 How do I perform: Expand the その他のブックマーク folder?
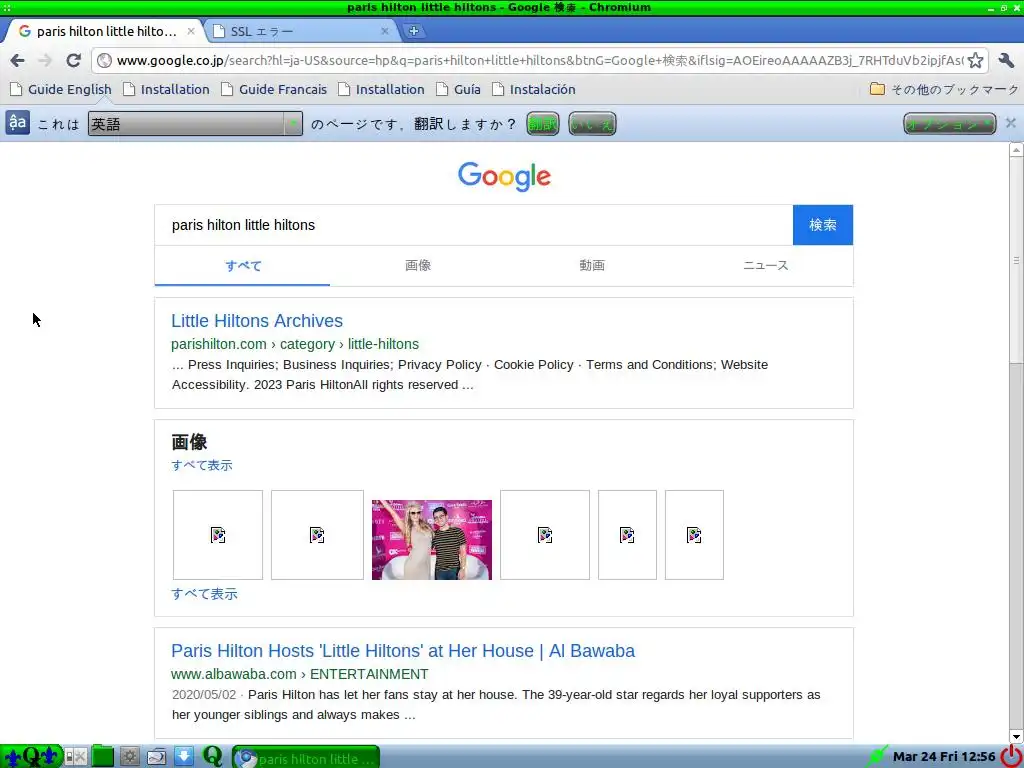944,89
